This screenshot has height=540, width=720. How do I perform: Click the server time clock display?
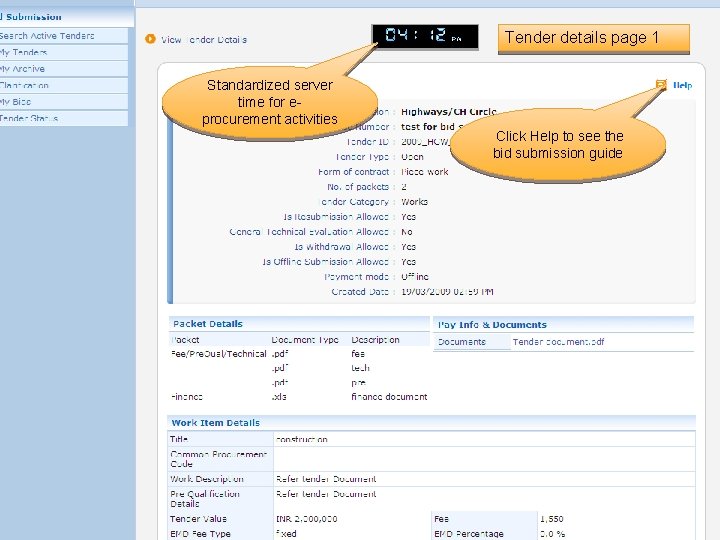[425, 36]
